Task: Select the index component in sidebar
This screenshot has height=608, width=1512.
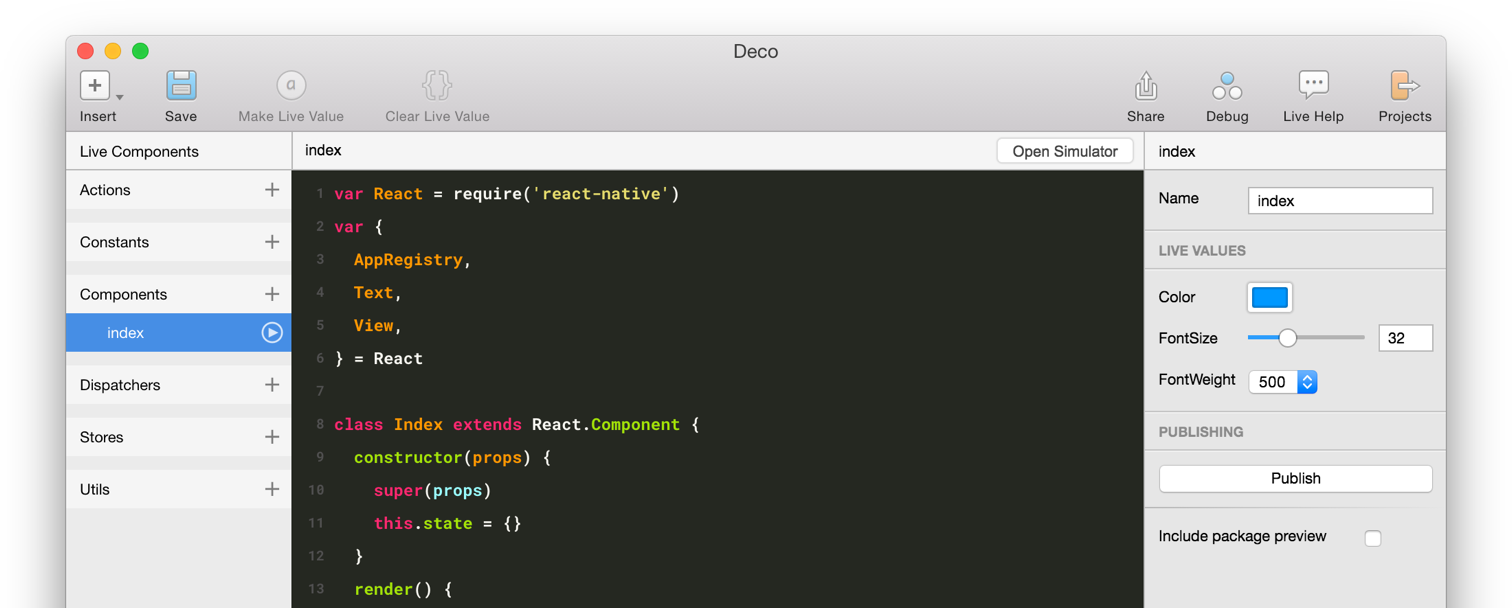Action: 179,333
